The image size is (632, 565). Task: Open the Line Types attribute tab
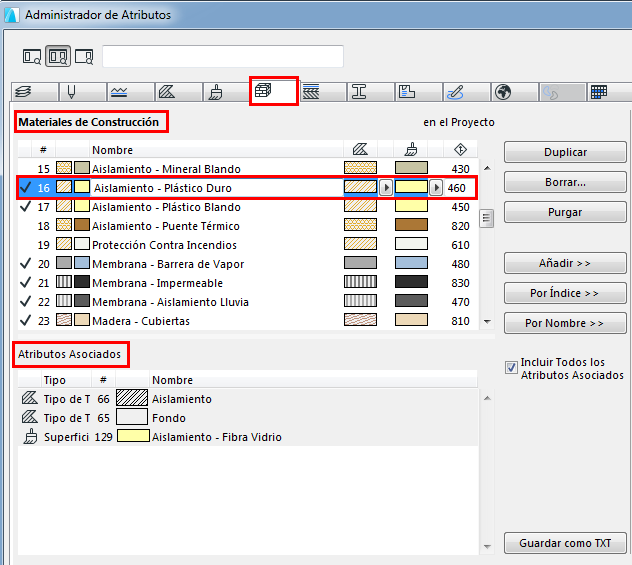pyautogui.click(x=131, y=92)
